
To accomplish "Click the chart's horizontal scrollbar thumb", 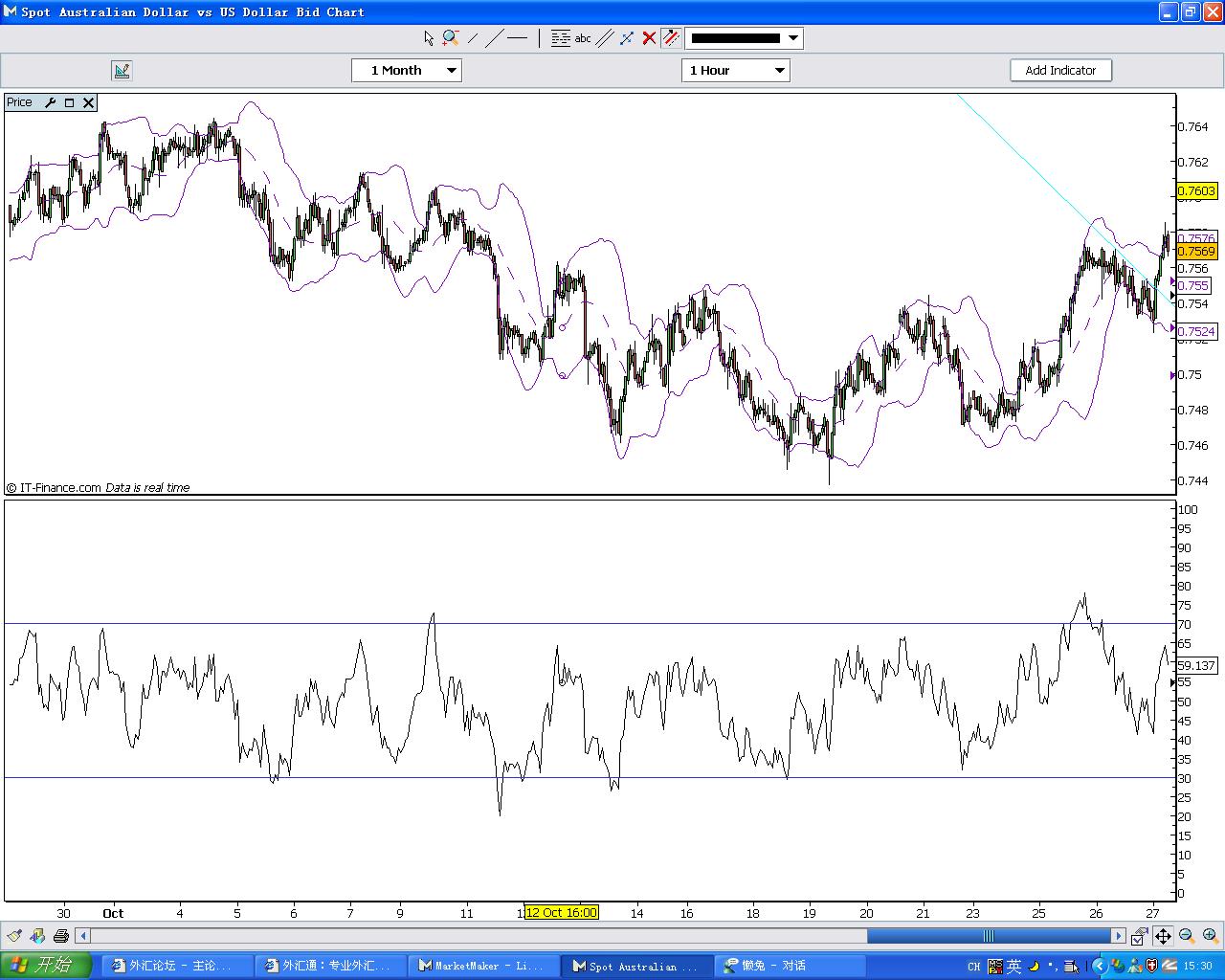I will coord(989,936).
